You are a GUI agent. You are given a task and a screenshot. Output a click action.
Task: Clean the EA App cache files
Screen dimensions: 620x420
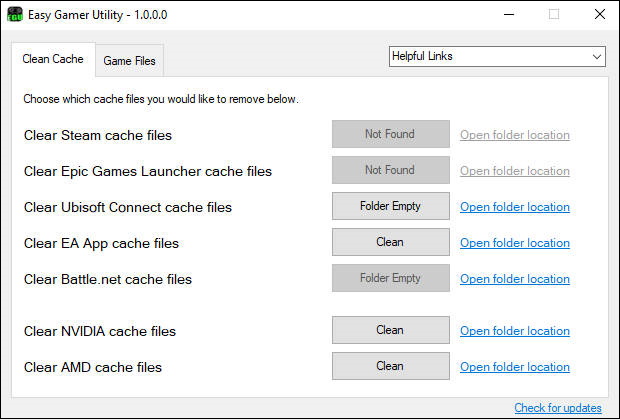click(390, 243)
